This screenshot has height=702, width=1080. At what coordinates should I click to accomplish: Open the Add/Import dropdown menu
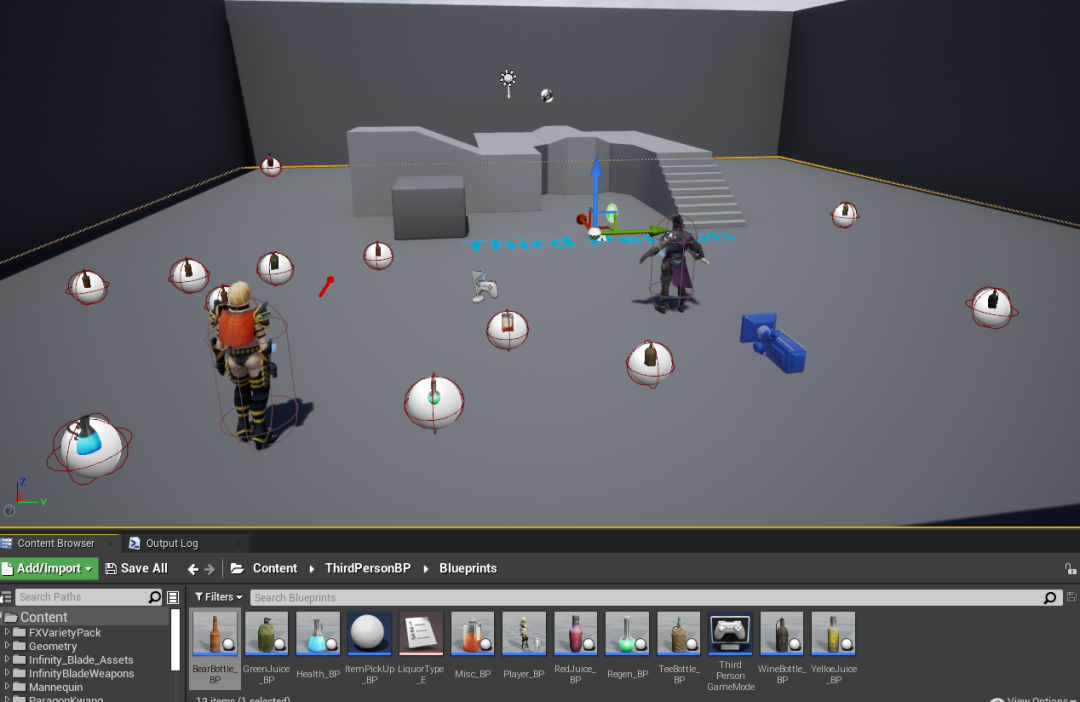47,567
